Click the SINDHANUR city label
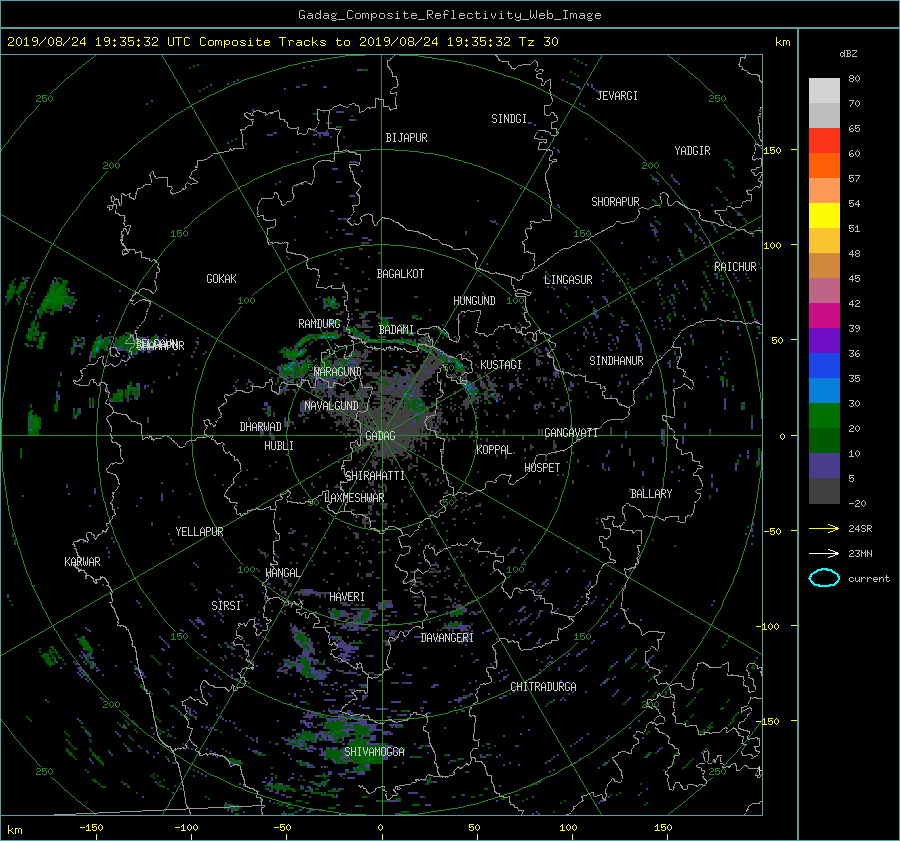Viewport: 900px width, 841px height. click(x=616, y=361)
